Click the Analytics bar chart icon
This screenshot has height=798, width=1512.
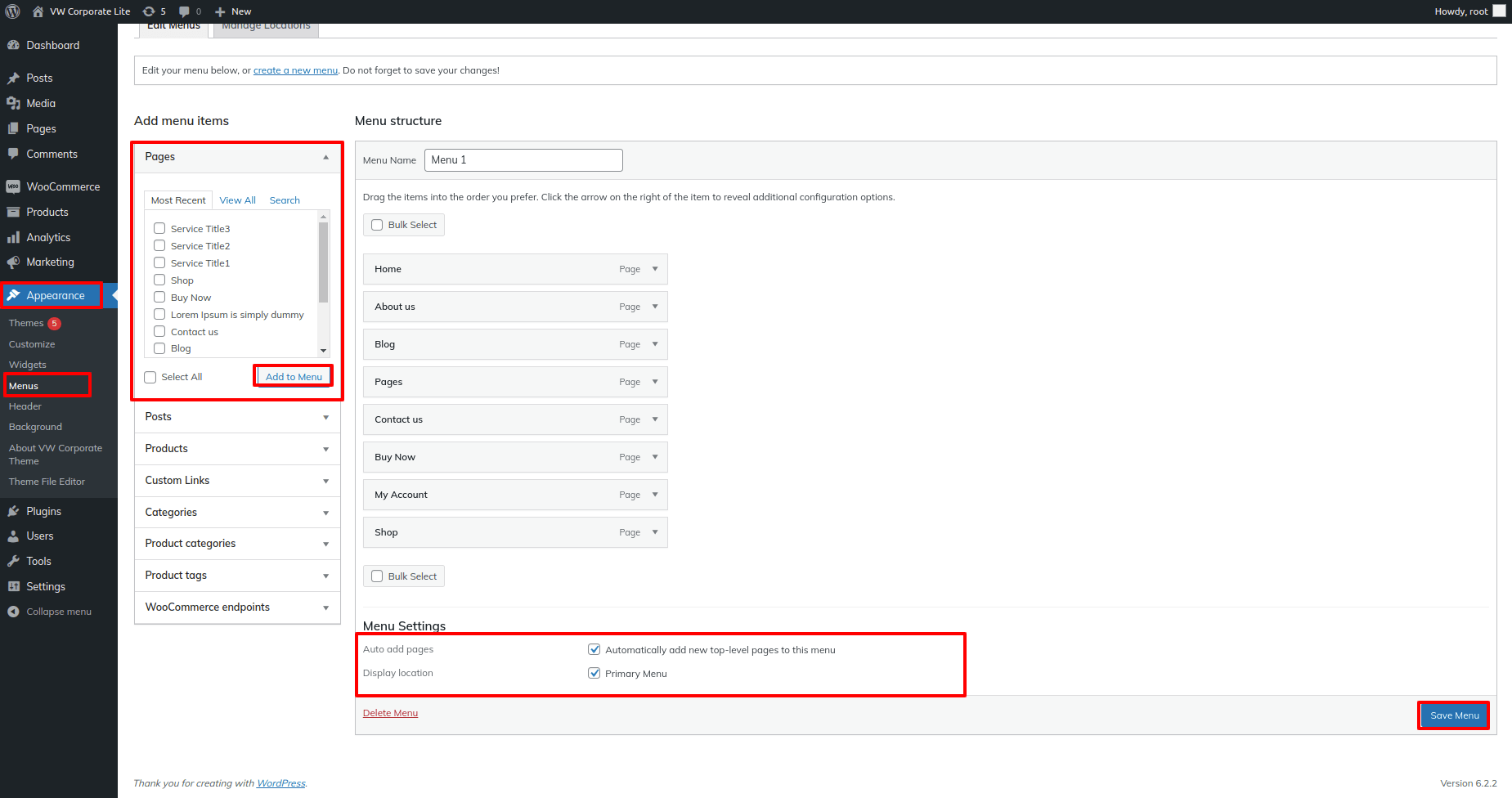point(13,238)
